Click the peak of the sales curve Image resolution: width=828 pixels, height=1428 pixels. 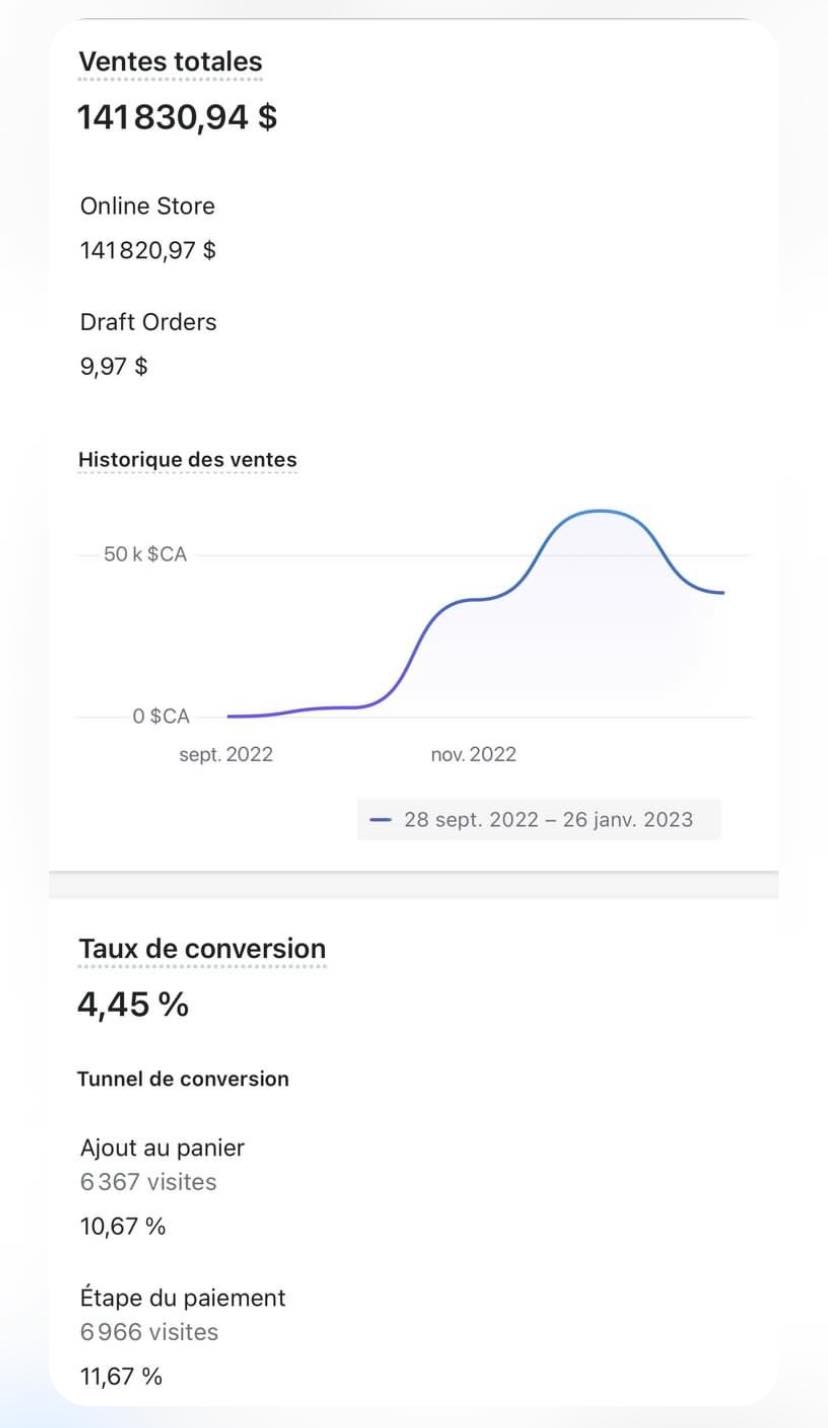point(600,511)
